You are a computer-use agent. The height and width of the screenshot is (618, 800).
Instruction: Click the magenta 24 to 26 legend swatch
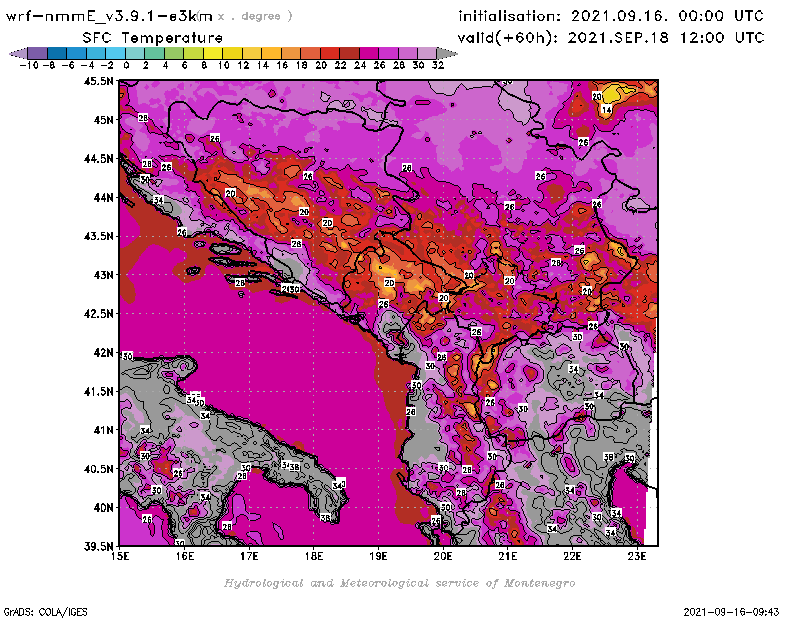point(368,53)
